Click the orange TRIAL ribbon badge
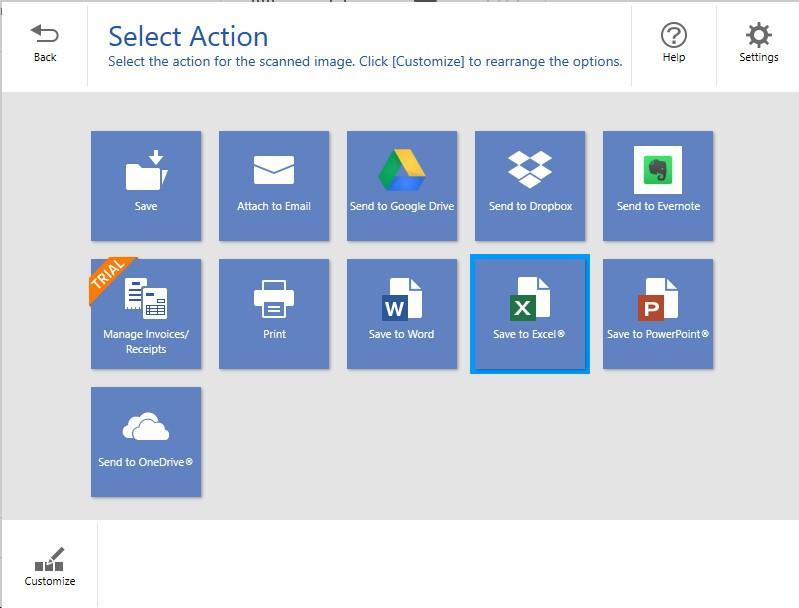The image size is (799, 608). tap(108, 274)
